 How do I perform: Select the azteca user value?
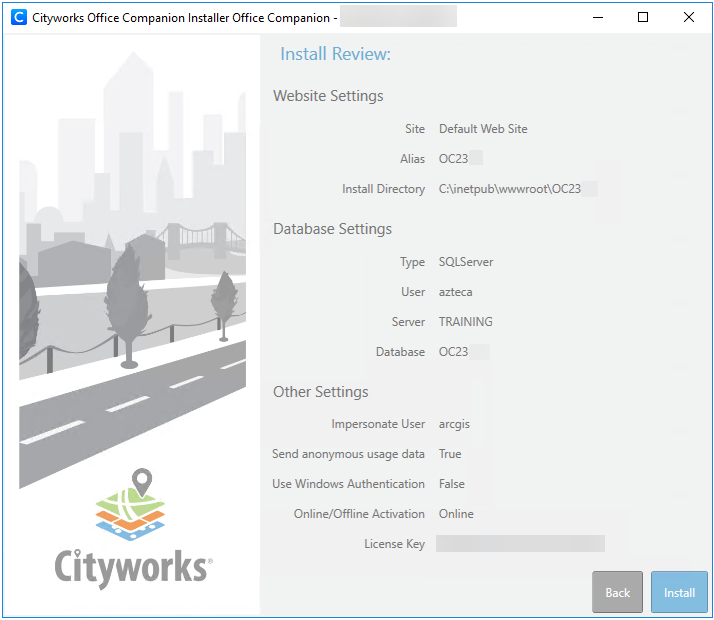[455, 292]
